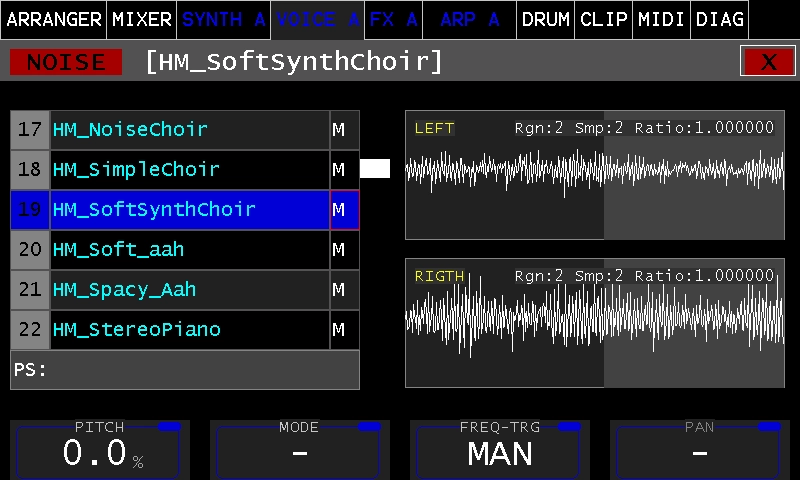800x480 pixels.
Task: Switch to the ARP A tab
Action: click(x=469, y=20)
